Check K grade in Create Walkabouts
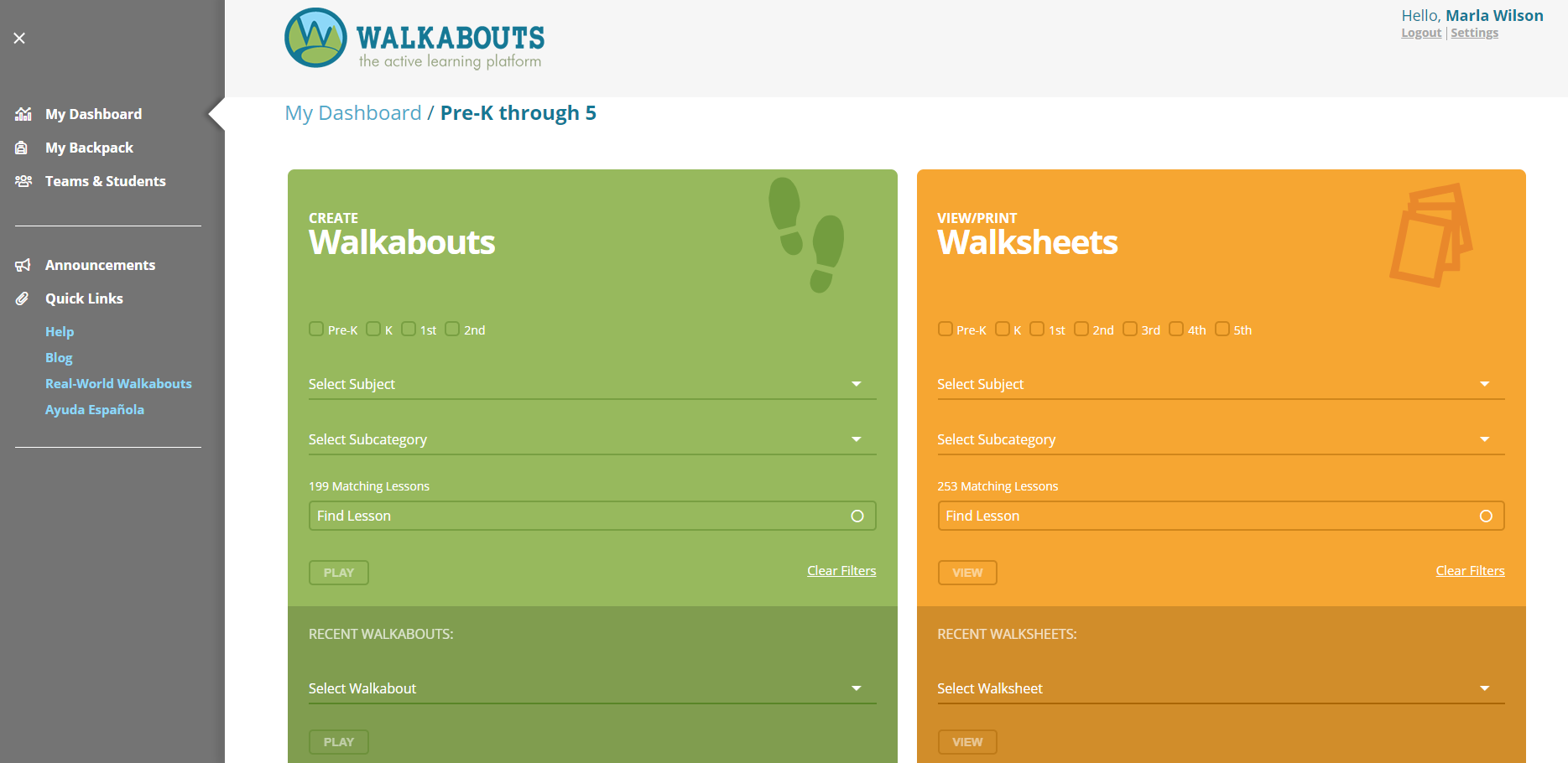 373,329
